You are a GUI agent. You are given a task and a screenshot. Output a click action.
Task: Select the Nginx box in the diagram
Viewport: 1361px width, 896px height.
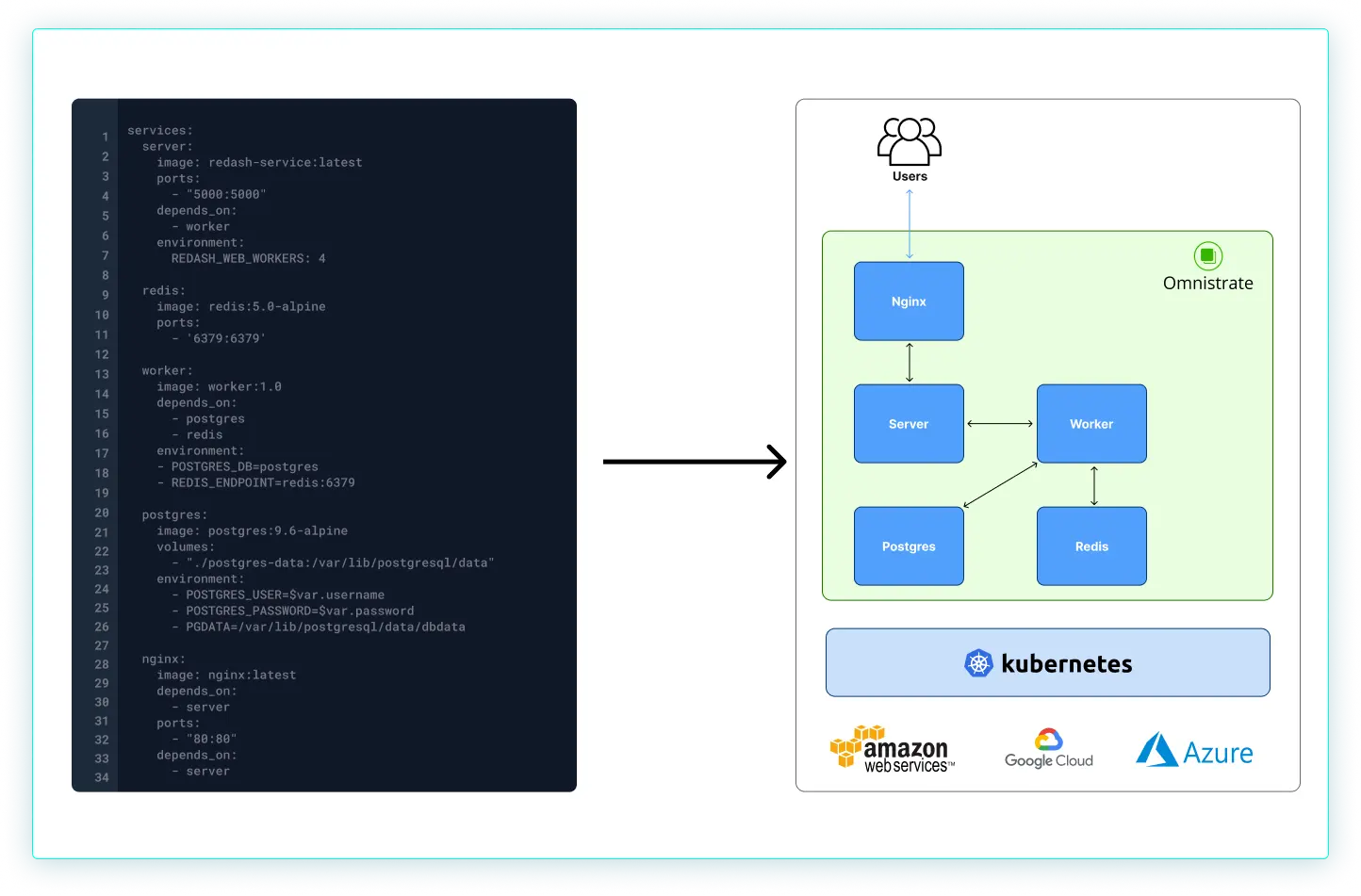[909, 301]
